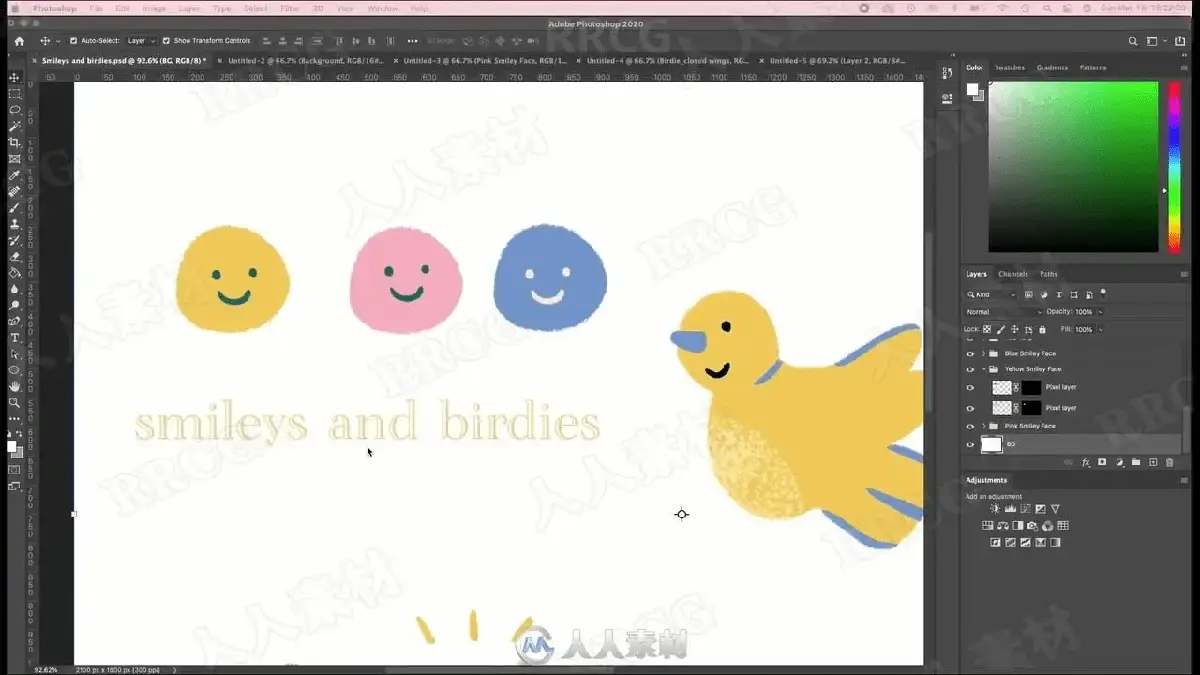The height and width of the screenshot is (675, 1200).
Task: Select the Rectangular Marquee tool
Action: point(14,93)
